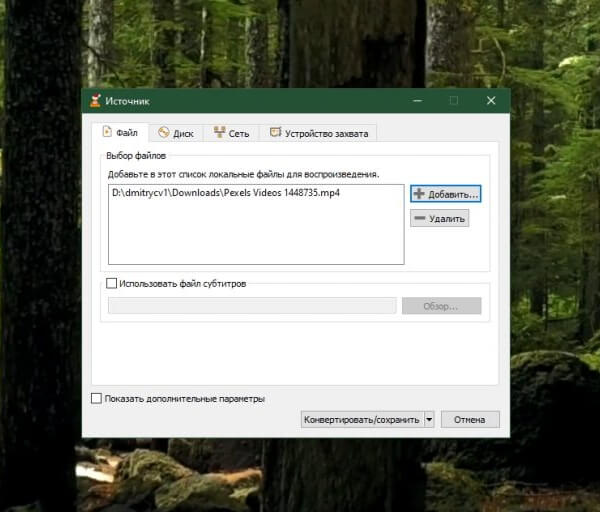
Task: Toggle Показать дополнительные параметры checkbox
Action: pos(96,398)
